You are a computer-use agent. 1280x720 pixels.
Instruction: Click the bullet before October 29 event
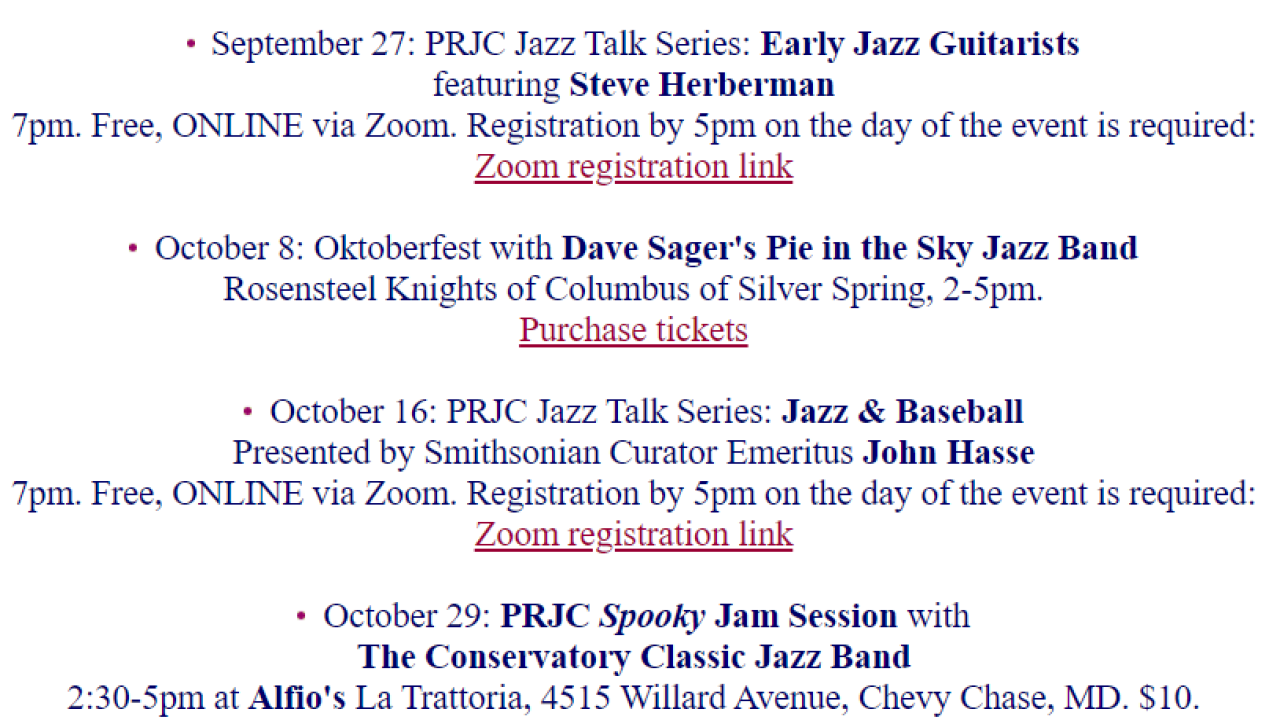tap(302, 616)
